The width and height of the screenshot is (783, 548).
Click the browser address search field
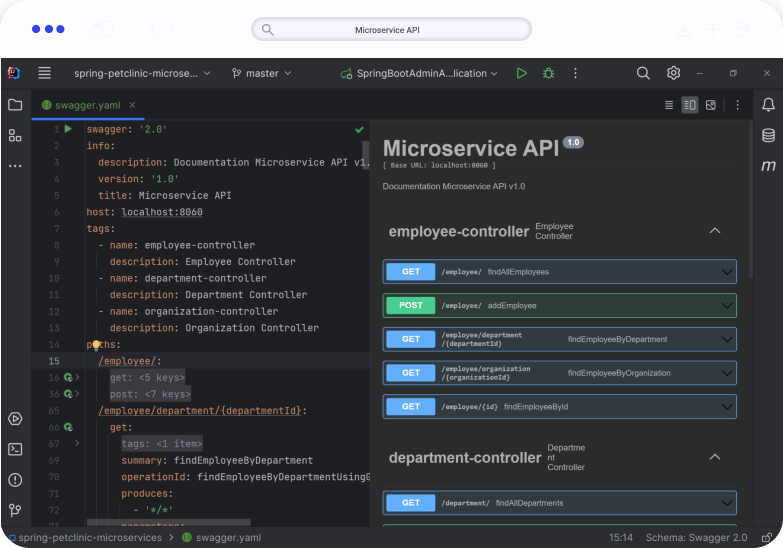(x=391, y=29)
